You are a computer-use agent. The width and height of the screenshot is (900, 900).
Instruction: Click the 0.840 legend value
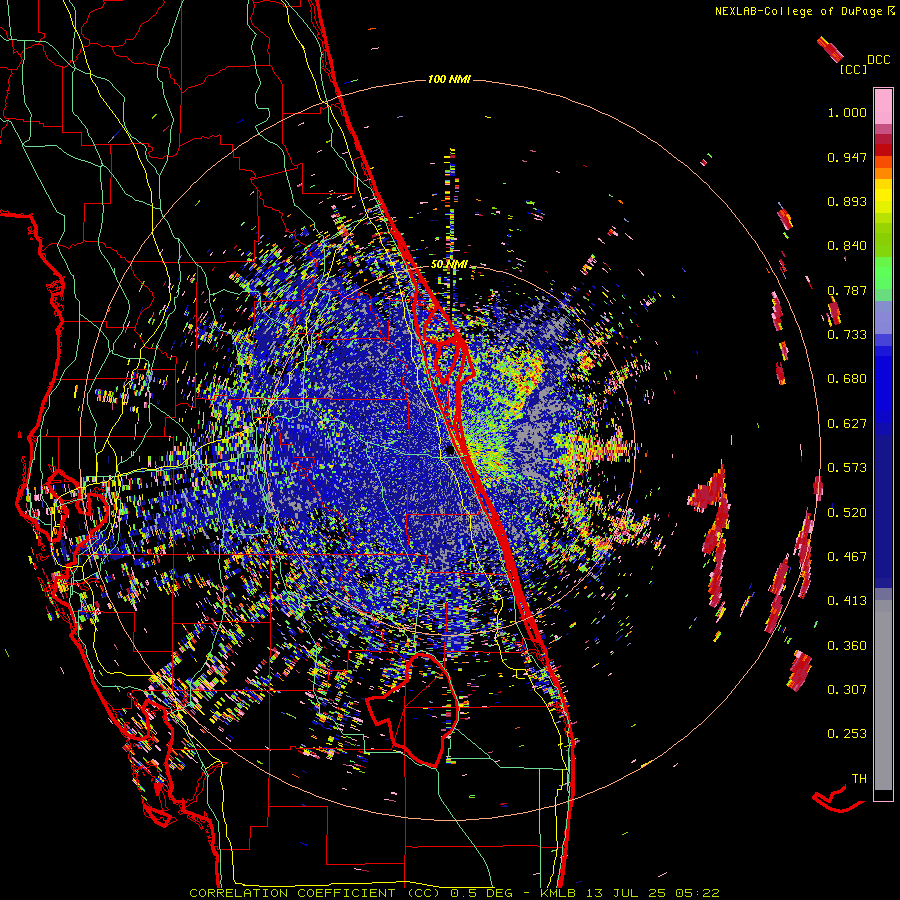click(x=847, y=246)
